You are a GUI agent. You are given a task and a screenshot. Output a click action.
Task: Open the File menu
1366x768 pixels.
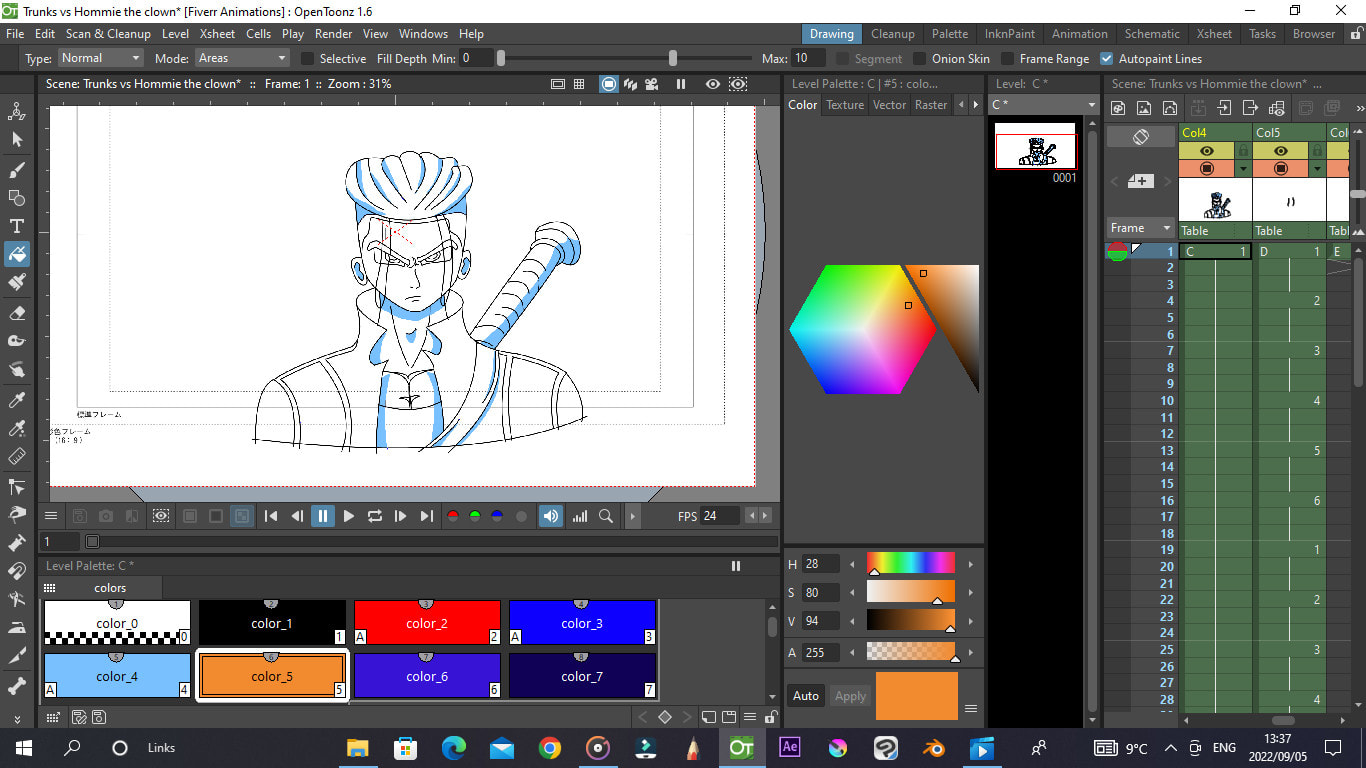click(x=15, y=33)
